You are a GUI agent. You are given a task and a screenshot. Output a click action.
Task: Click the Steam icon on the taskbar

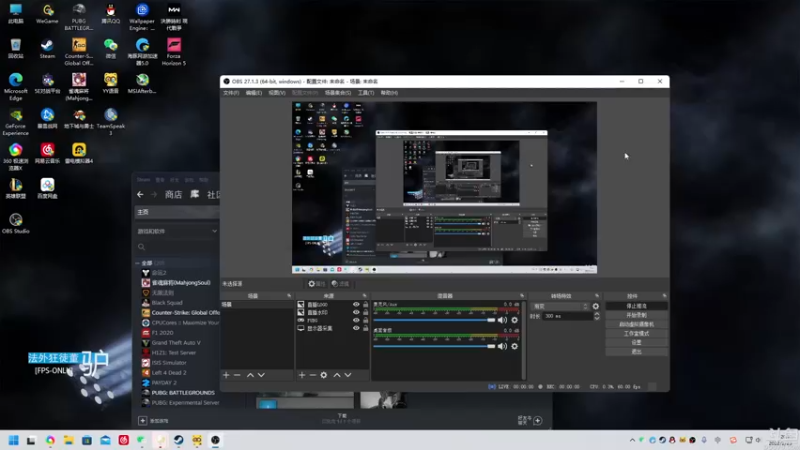[179, 440]
